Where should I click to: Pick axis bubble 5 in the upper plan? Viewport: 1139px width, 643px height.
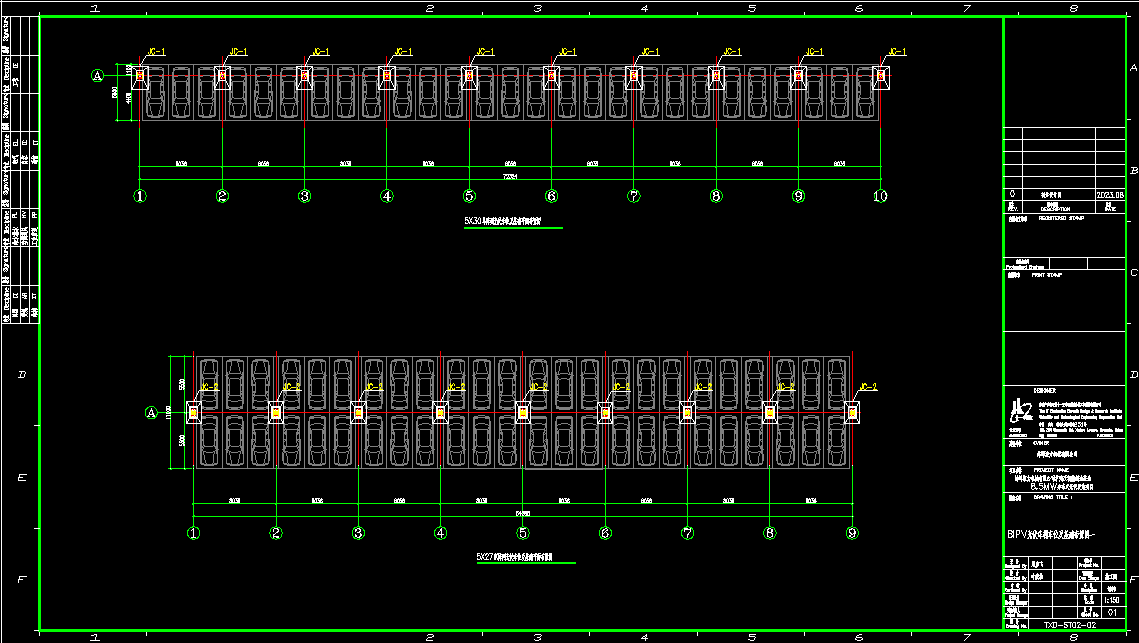[x=469, y=195]
